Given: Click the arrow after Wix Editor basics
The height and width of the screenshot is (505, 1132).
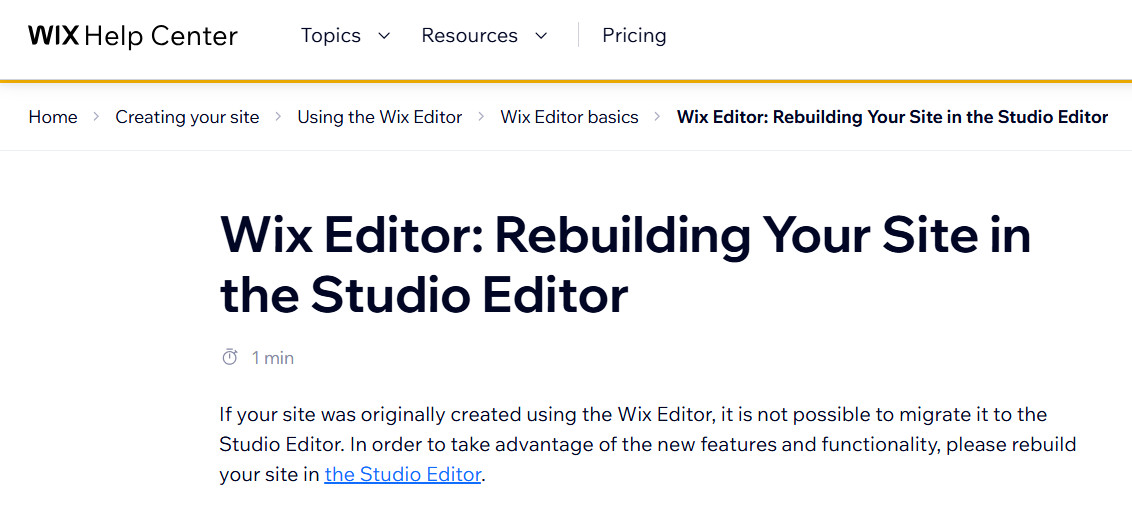Looking at the screenshot, I should point(657,117).
